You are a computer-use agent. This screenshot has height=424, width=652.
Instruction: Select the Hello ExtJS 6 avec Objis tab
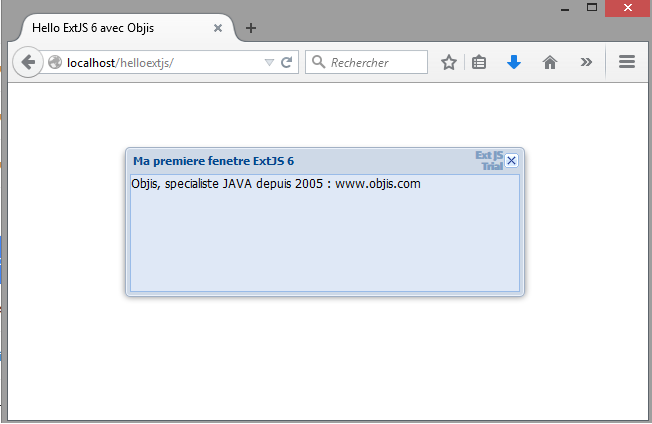125,28
